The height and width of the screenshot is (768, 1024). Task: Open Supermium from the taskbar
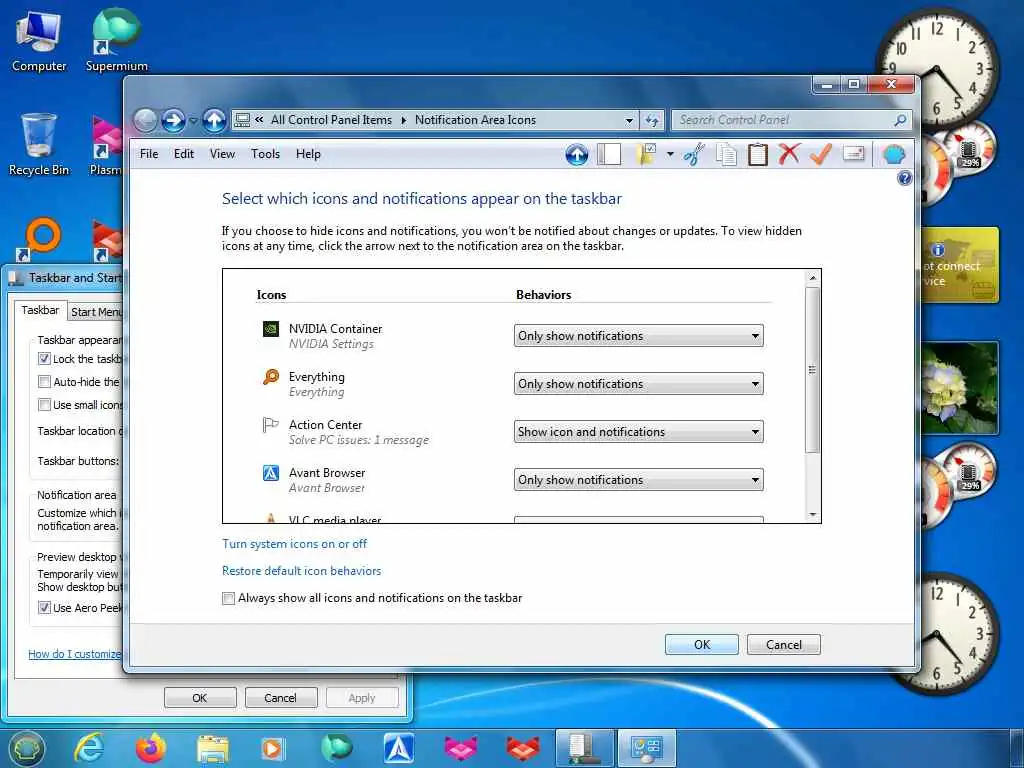[336, 748]
